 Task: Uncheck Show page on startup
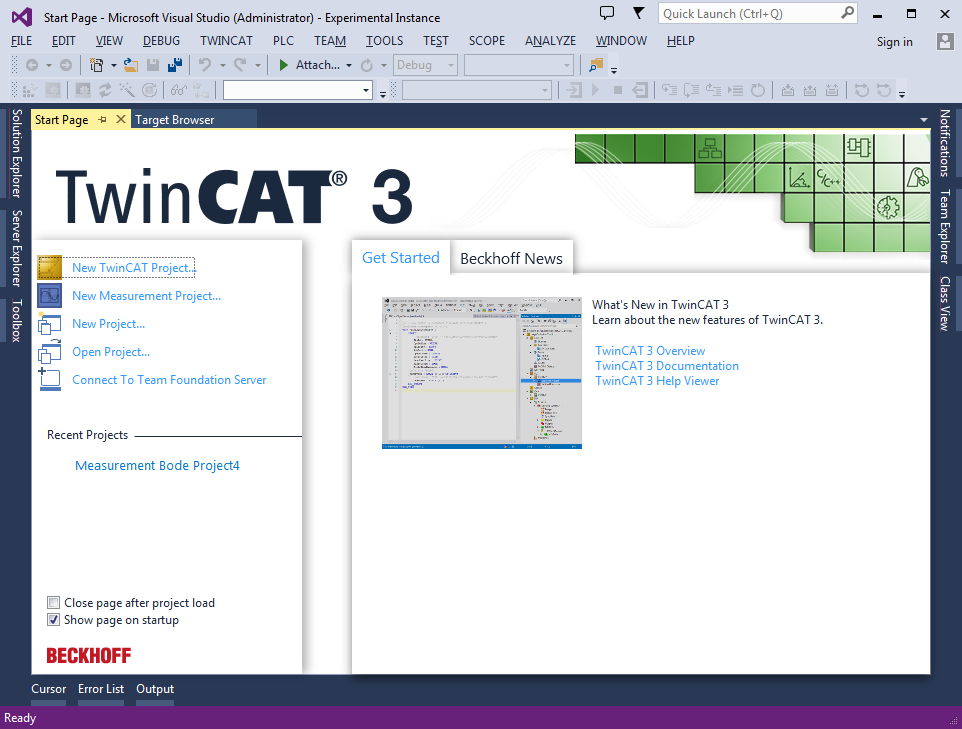coord(53,620)
